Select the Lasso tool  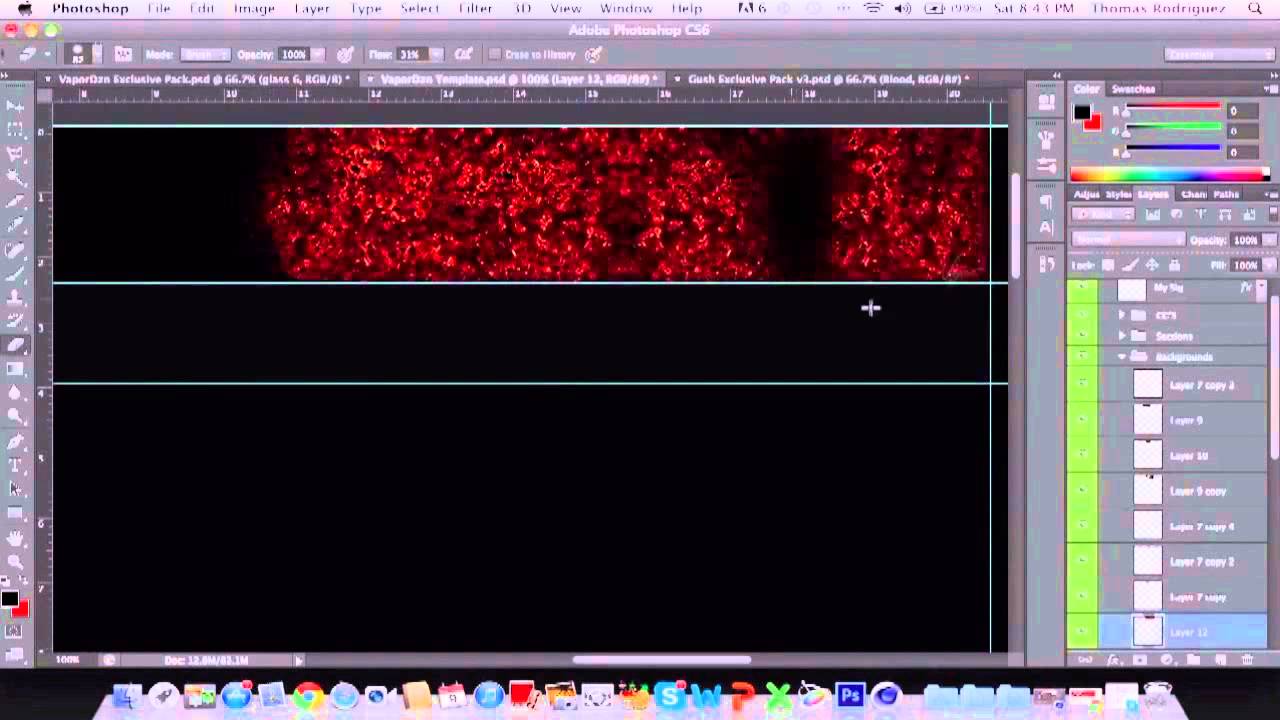click(x=15, y=154)
